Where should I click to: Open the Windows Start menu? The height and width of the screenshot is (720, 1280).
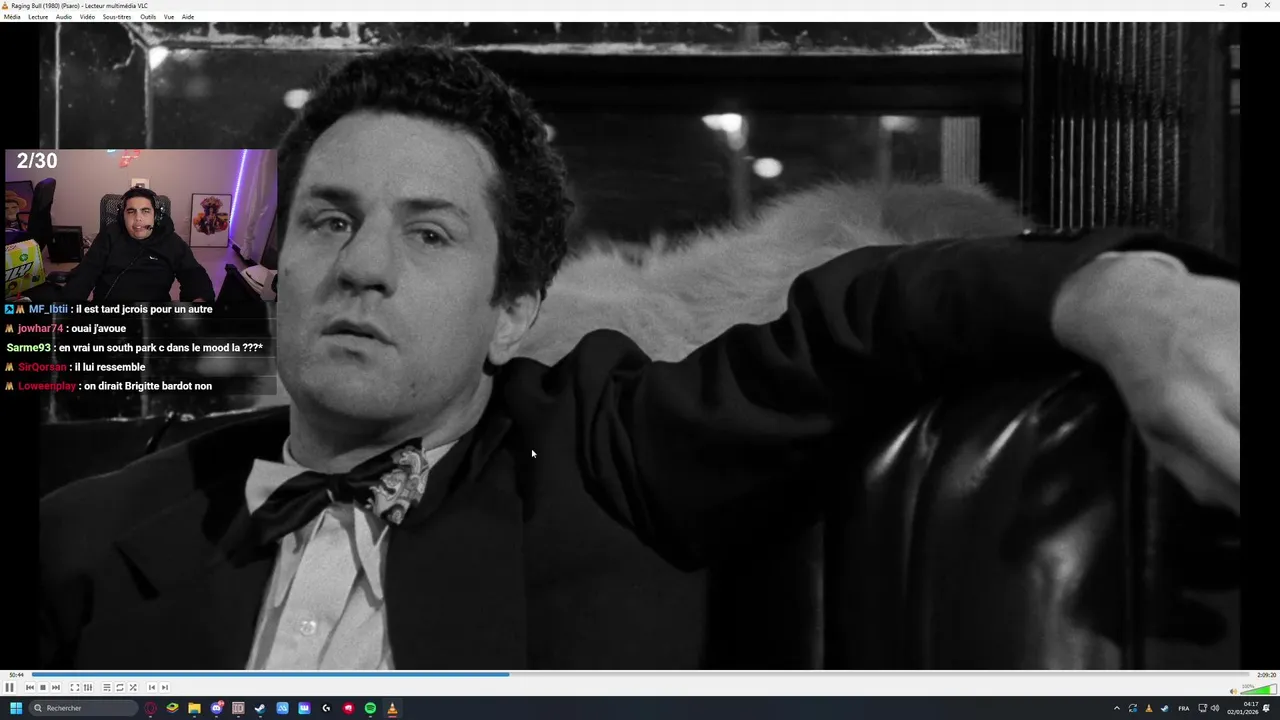(16, 708)
